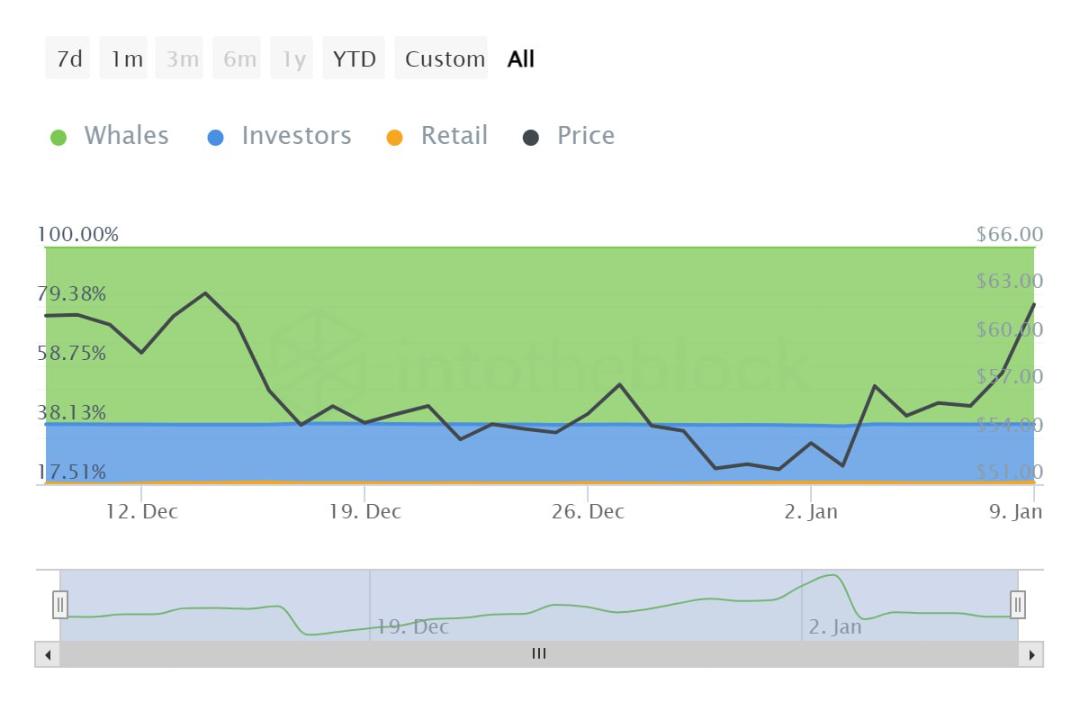Toggle the Whales series in legend
The width and height of the screenshot is (1080, 720).
pyautogui.click(x=126, y=136)
